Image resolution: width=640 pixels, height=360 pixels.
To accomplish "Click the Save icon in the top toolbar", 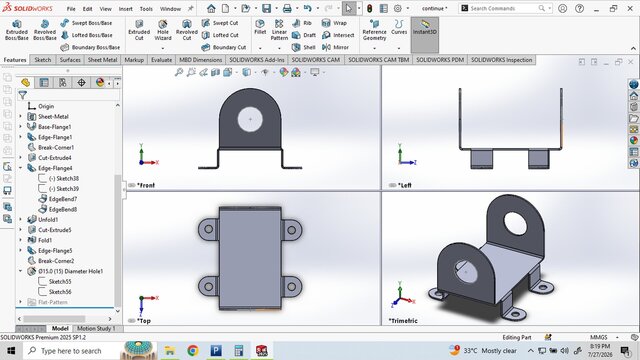I will (x=267, y=9).
